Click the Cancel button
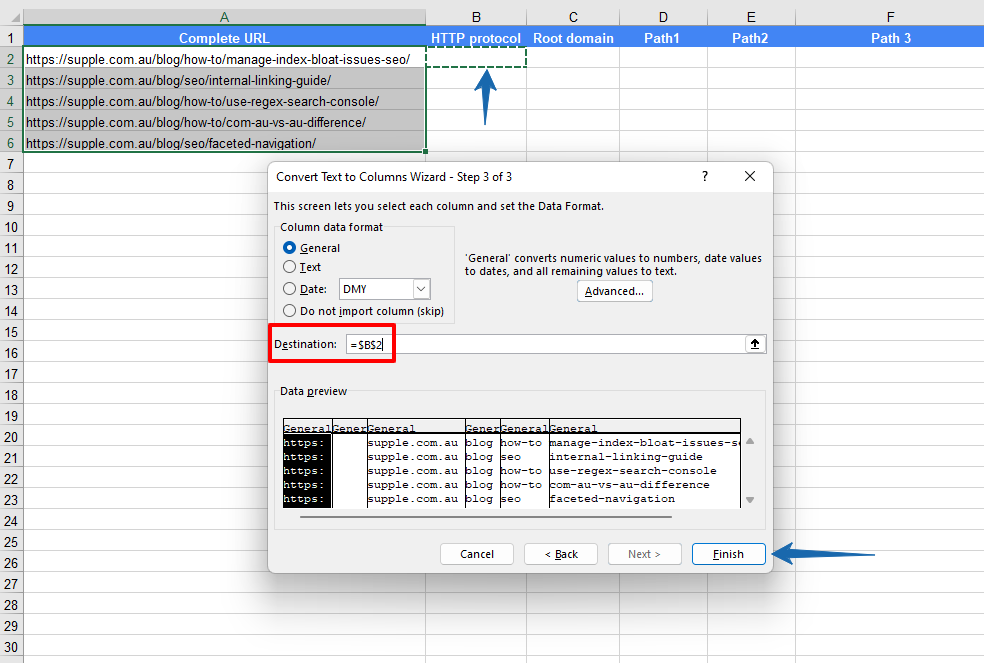Screen dimensions: 984x663 (x=477, y=554)
